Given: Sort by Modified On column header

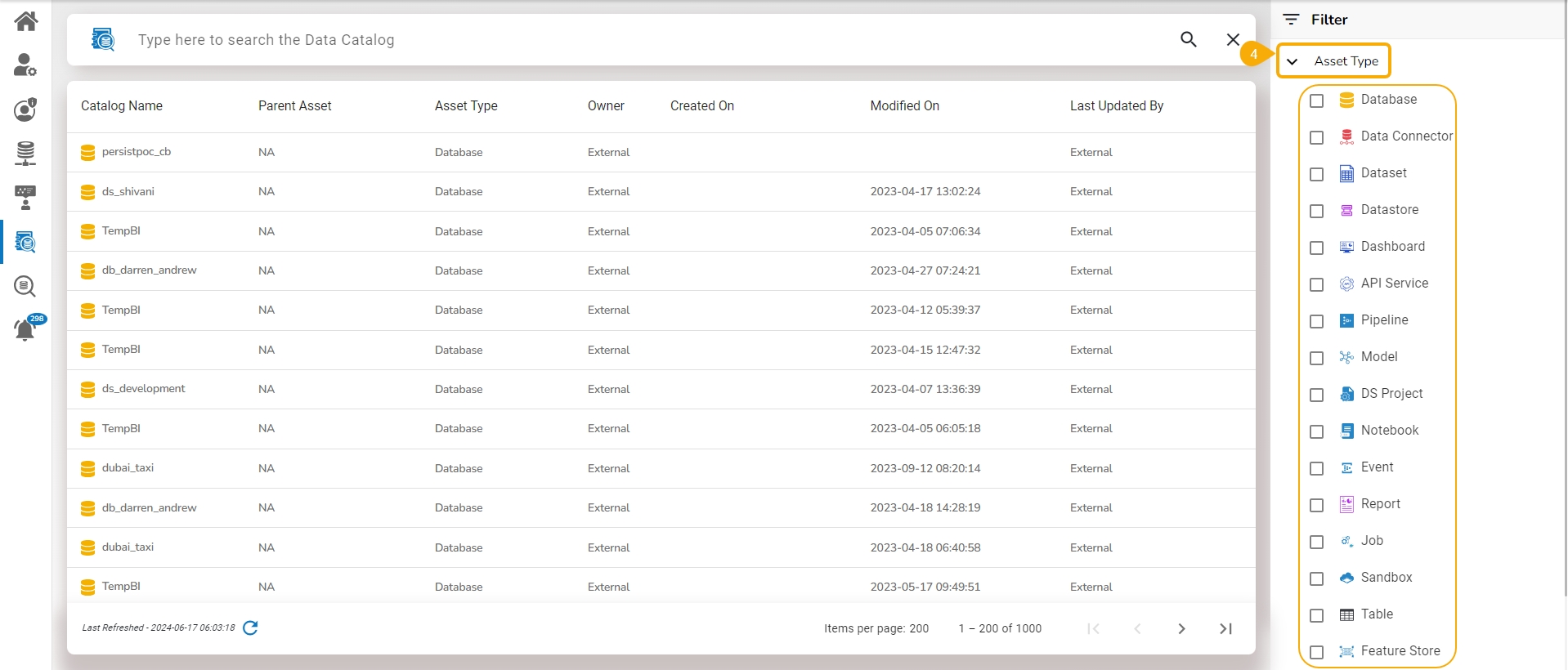Looking at the screenshot, I should click(904, 105).
